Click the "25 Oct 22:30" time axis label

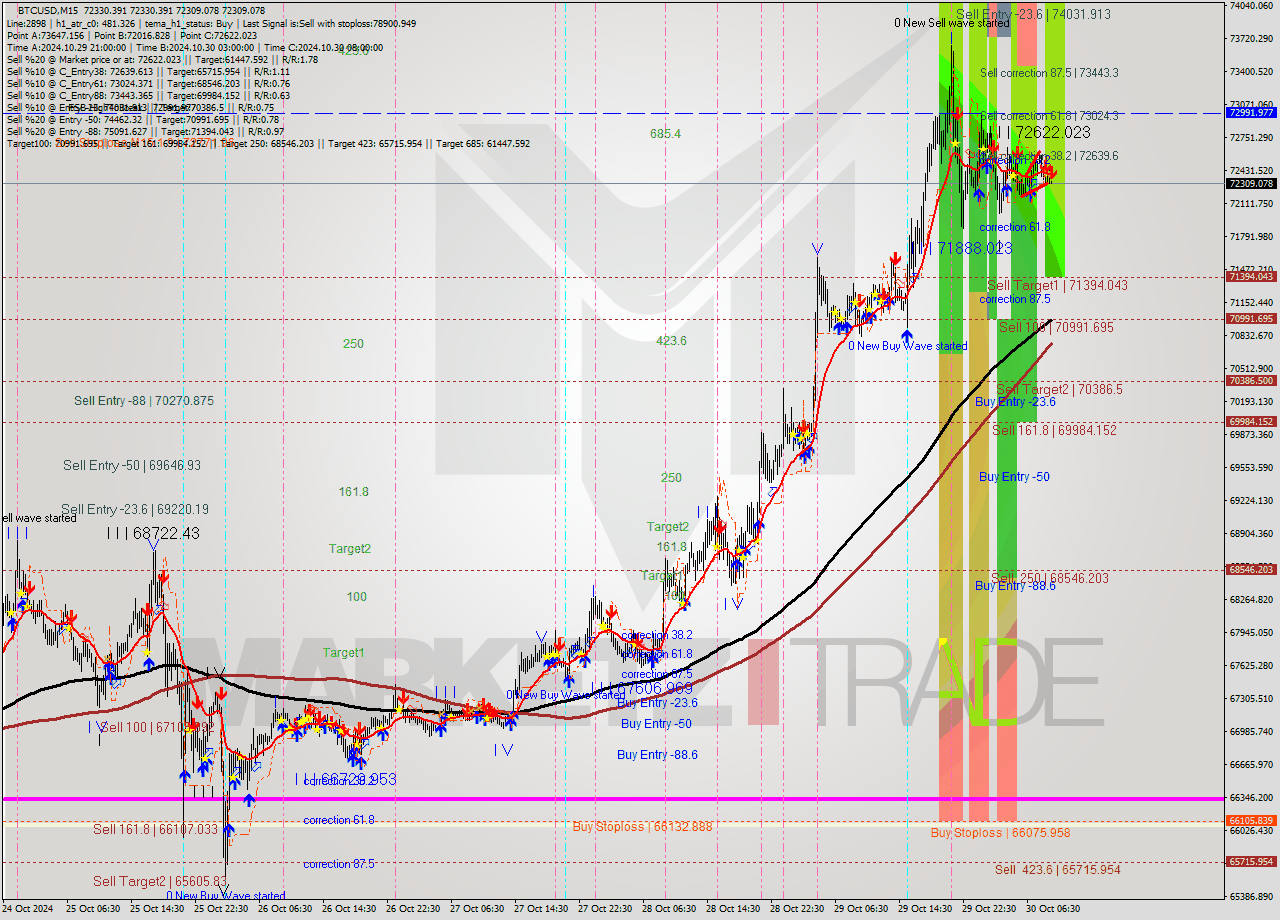[220, 909]
